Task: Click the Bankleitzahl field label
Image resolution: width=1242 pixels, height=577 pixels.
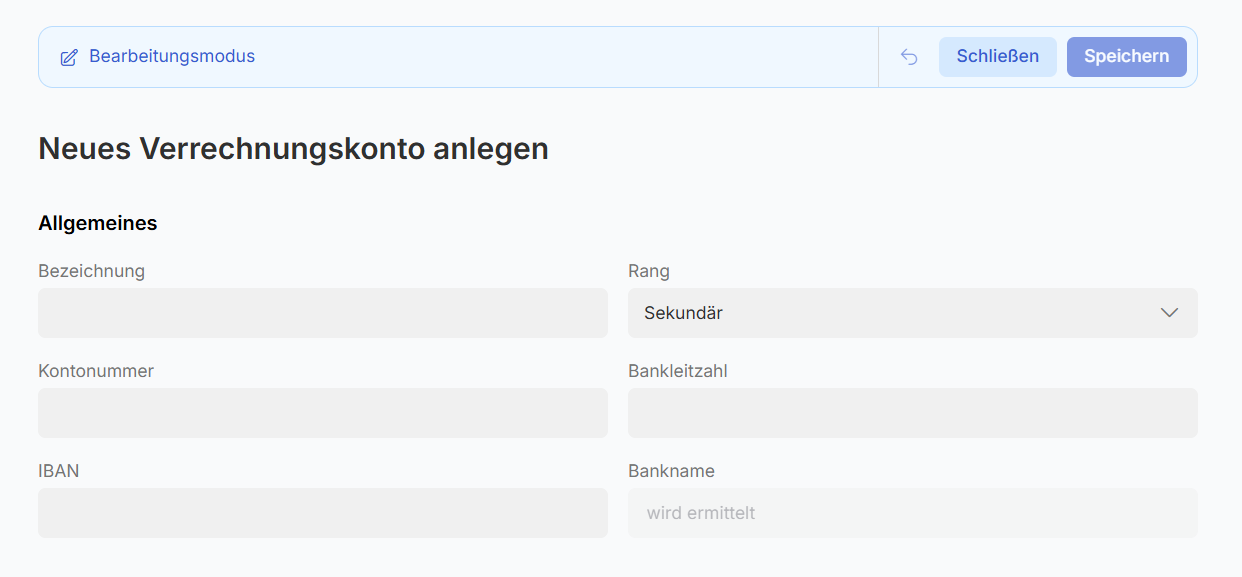Action: [x=678, y=371]
